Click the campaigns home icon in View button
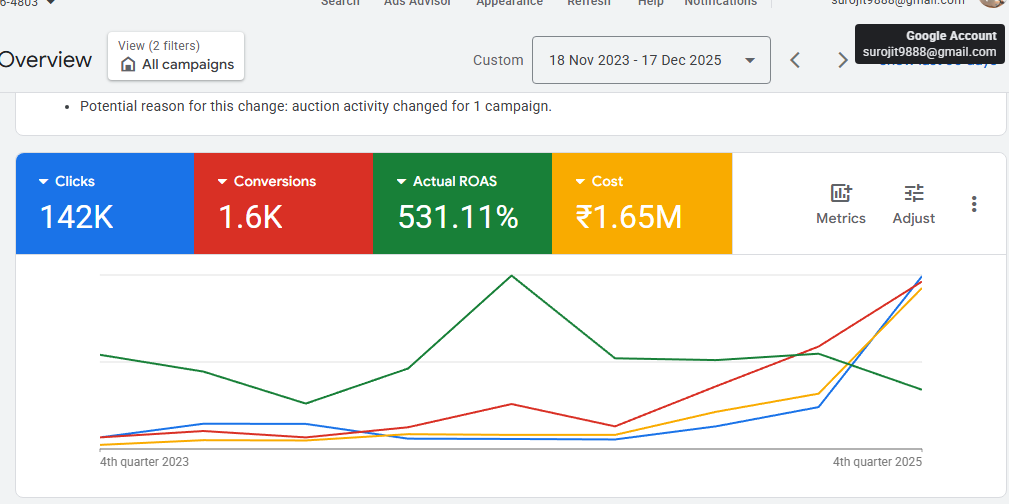This screenshot has height=504, width=1009. pyautogui.click(x=128, y=65)
